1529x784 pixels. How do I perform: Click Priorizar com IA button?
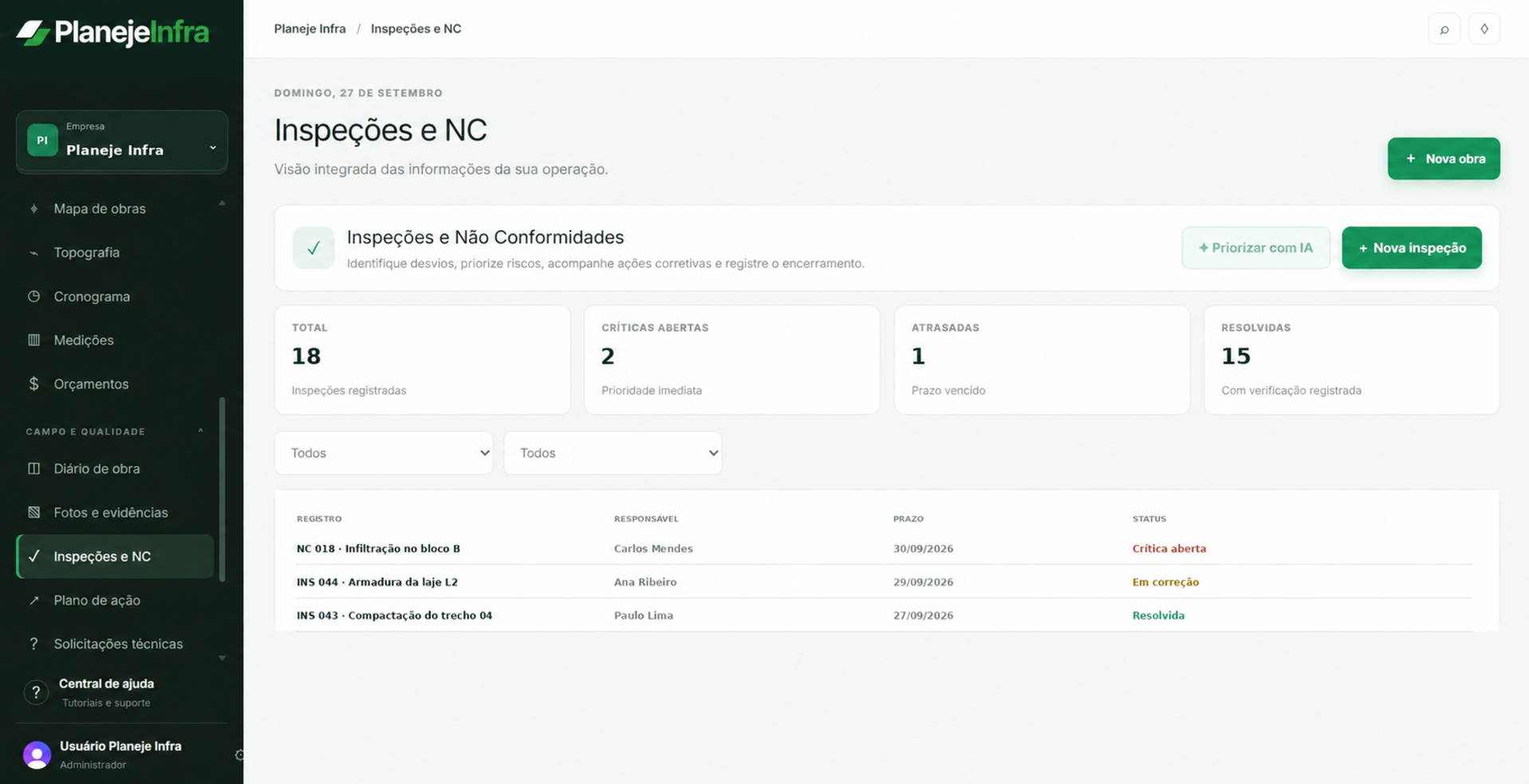pyautogui.click(x=1255, y=248)
